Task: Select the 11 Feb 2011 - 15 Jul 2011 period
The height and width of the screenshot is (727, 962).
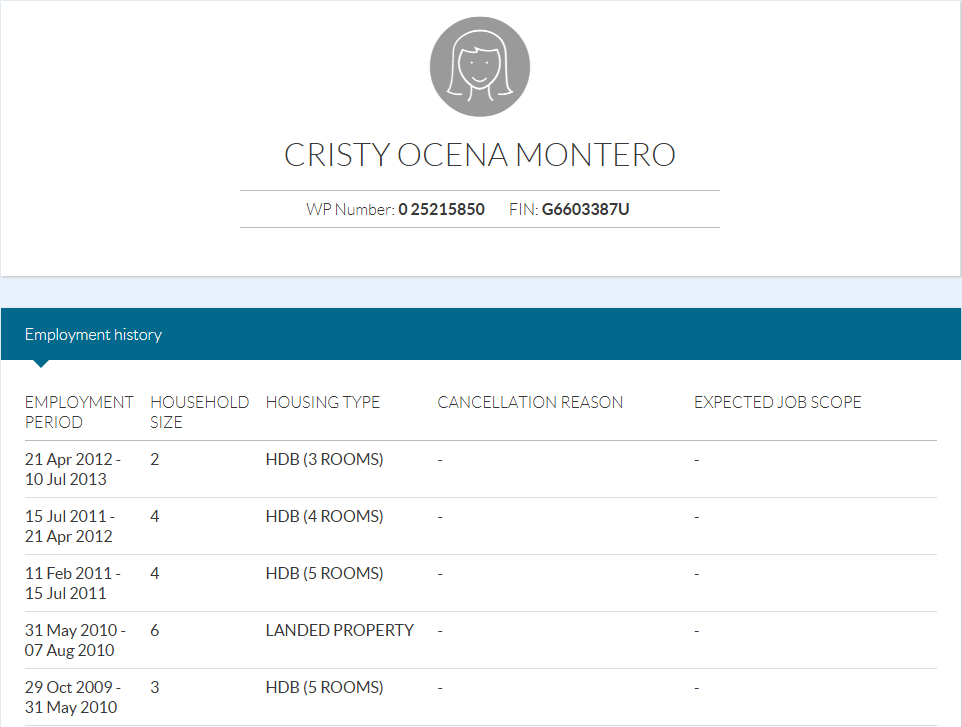Action: pos(73,583)
